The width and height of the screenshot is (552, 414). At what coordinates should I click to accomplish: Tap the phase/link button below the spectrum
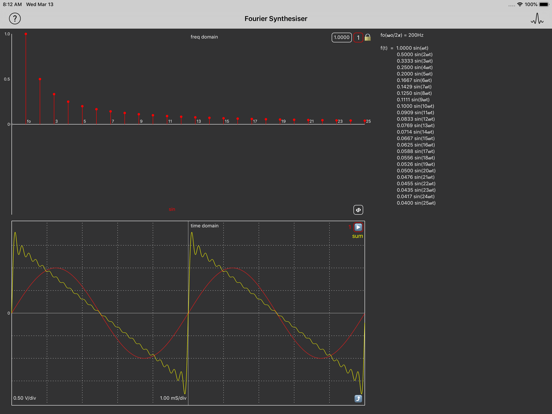coord(358,210)
